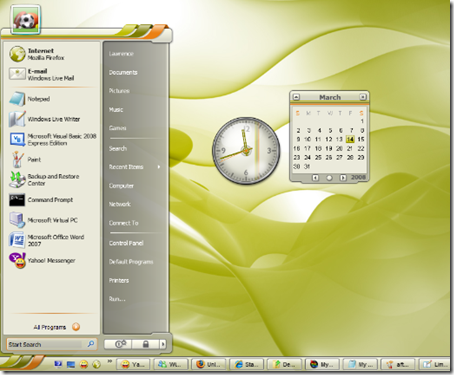
Task: Click next year arrow in calendar footer
Action: click(343, 178)
